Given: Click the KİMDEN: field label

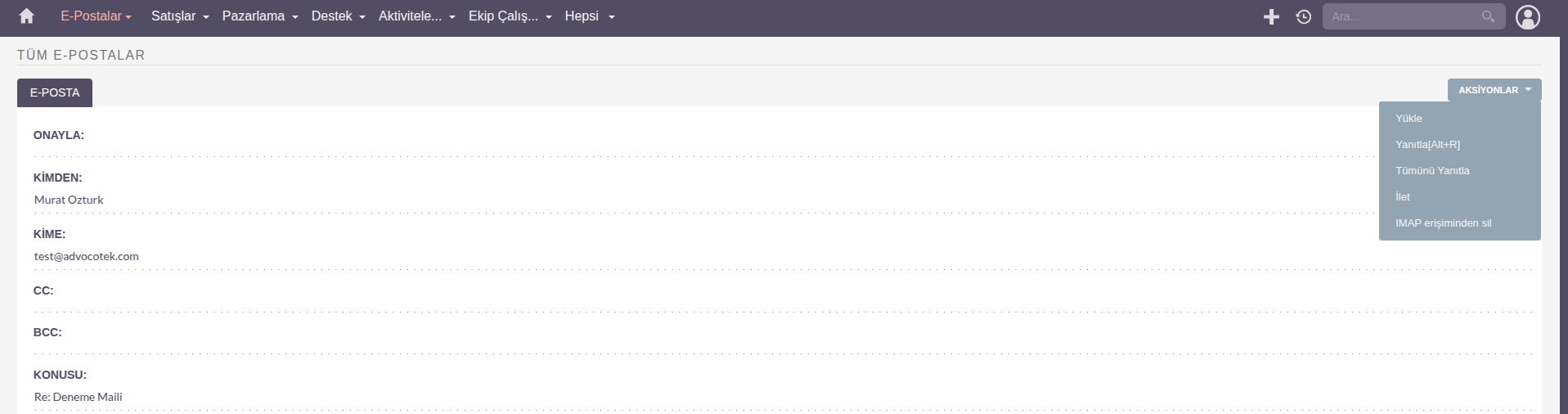Looking at the screenshot, I should (x=57, y=178).
